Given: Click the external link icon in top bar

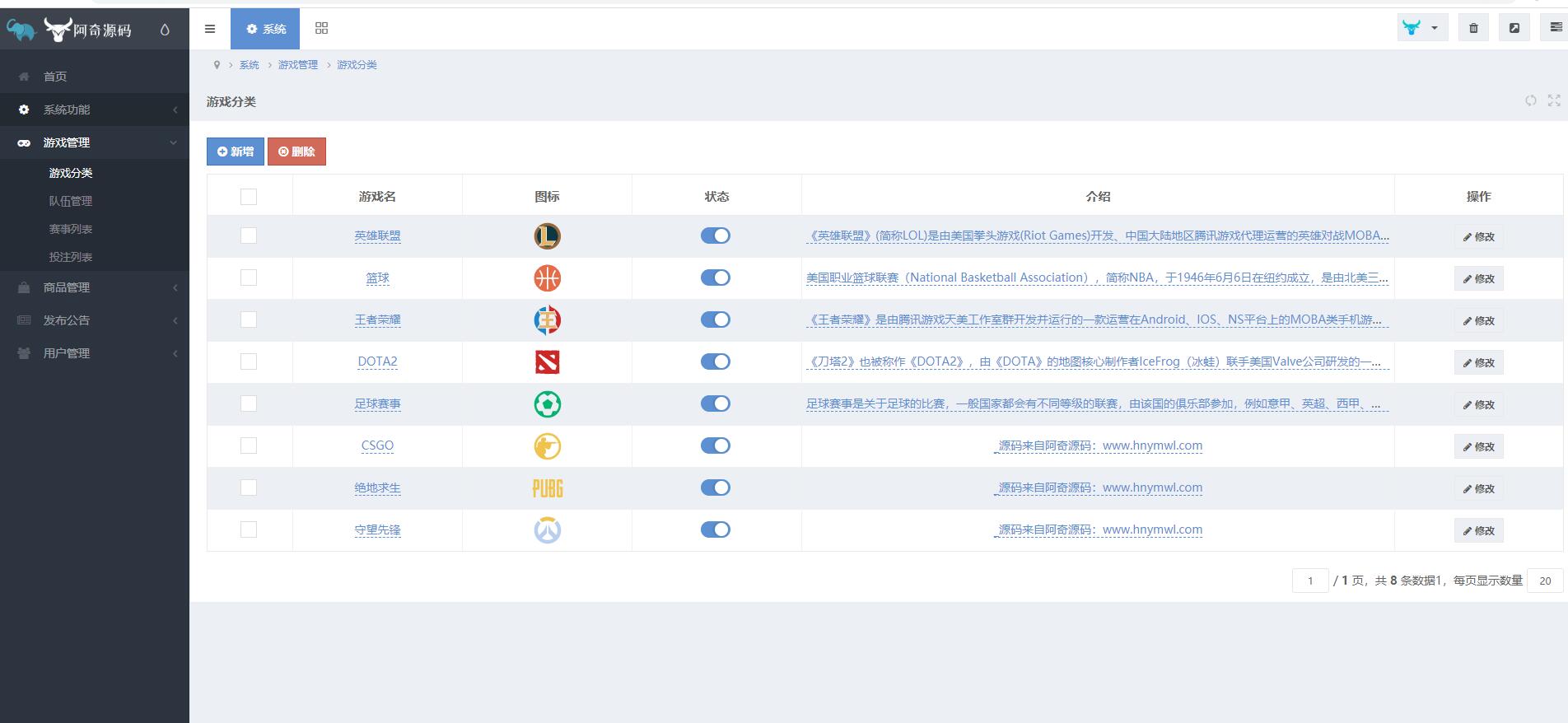Looking at the screenshot, I should pyautogui.click(x=1514, y=28).
